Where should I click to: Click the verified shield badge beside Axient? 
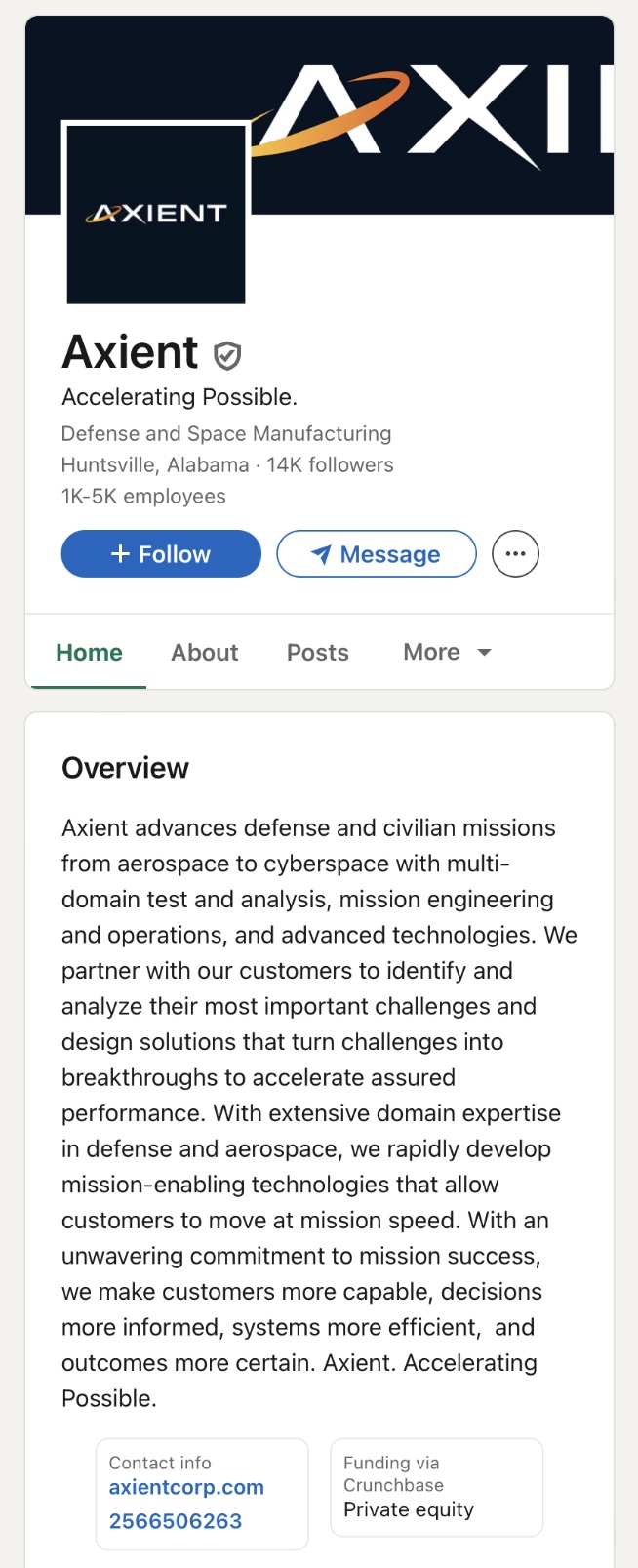click(227, 356)
